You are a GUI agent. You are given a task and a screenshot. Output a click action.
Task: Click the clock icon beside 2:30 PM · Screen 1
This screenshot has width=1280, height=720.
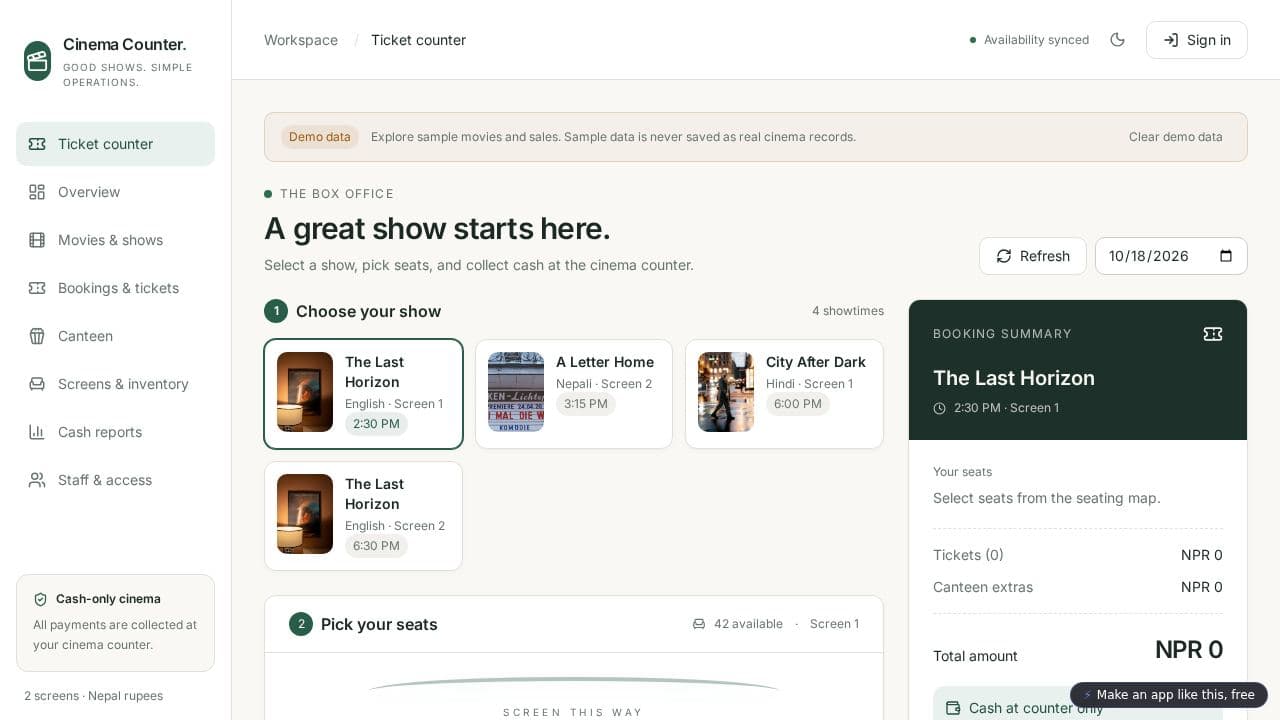tap(939, 408)
